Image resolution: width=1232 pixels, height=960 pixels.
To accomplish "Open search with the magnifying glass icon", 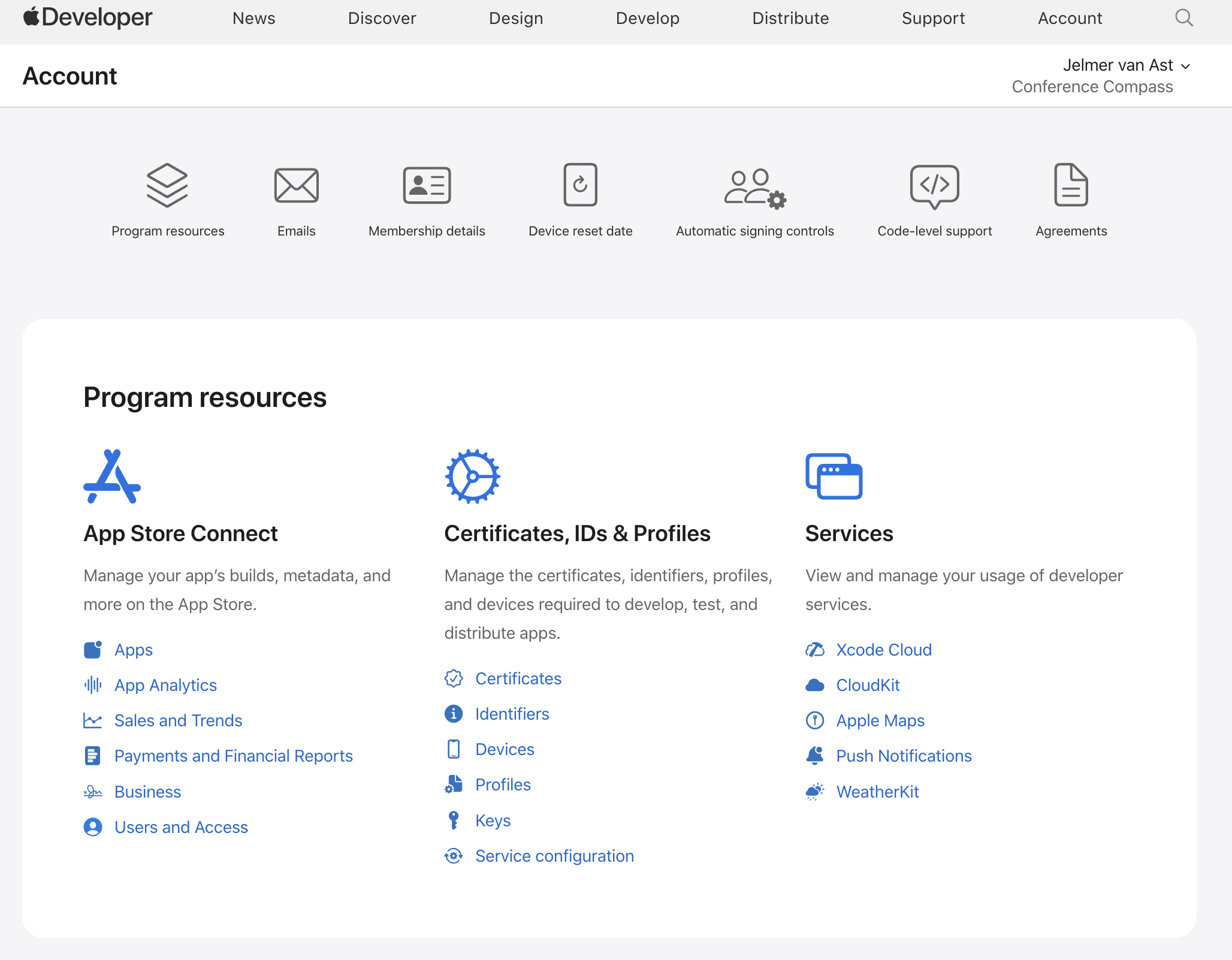I will click(x=1183, y=18).
